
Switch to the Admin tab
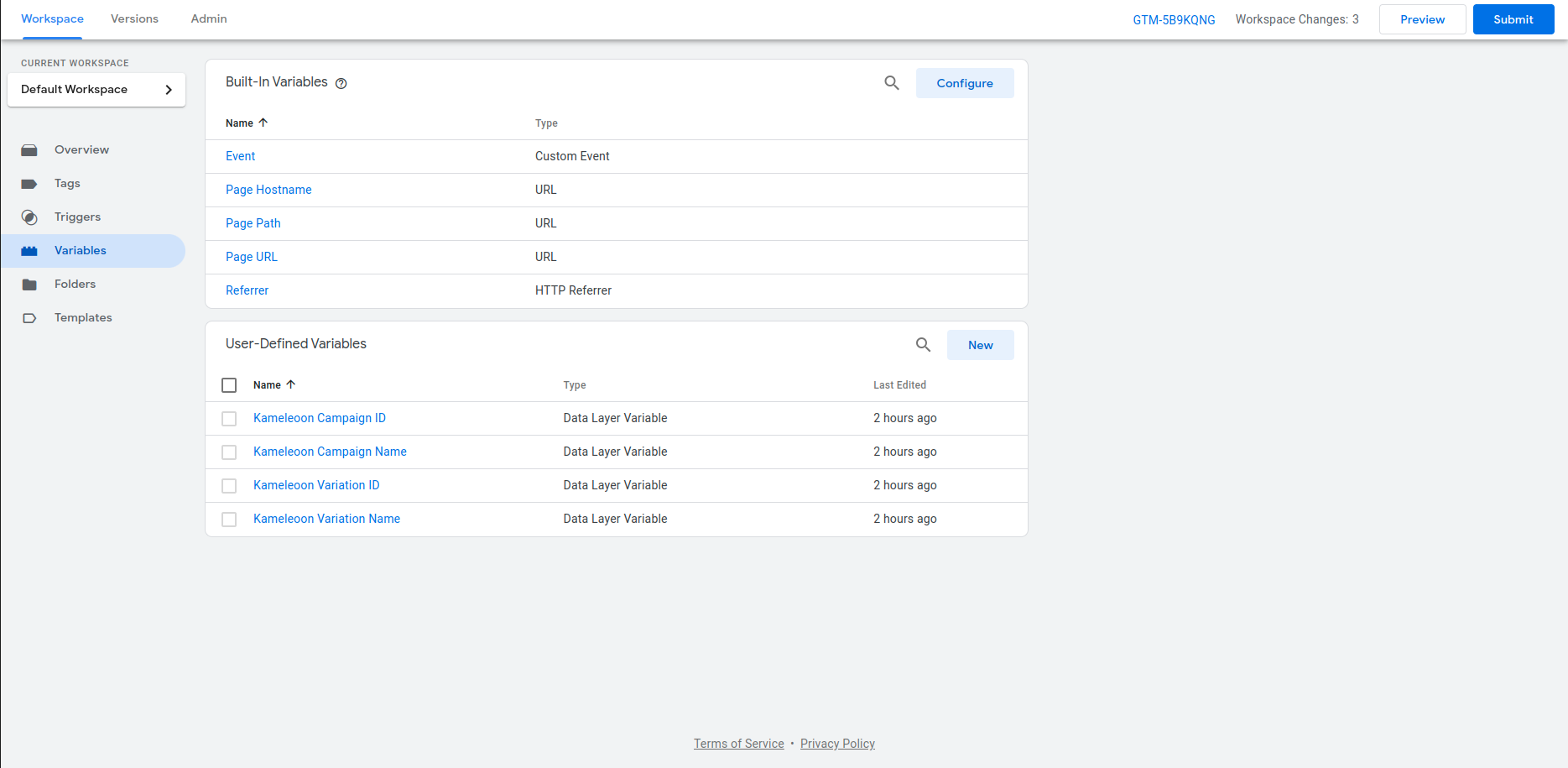tap(209, 18)
